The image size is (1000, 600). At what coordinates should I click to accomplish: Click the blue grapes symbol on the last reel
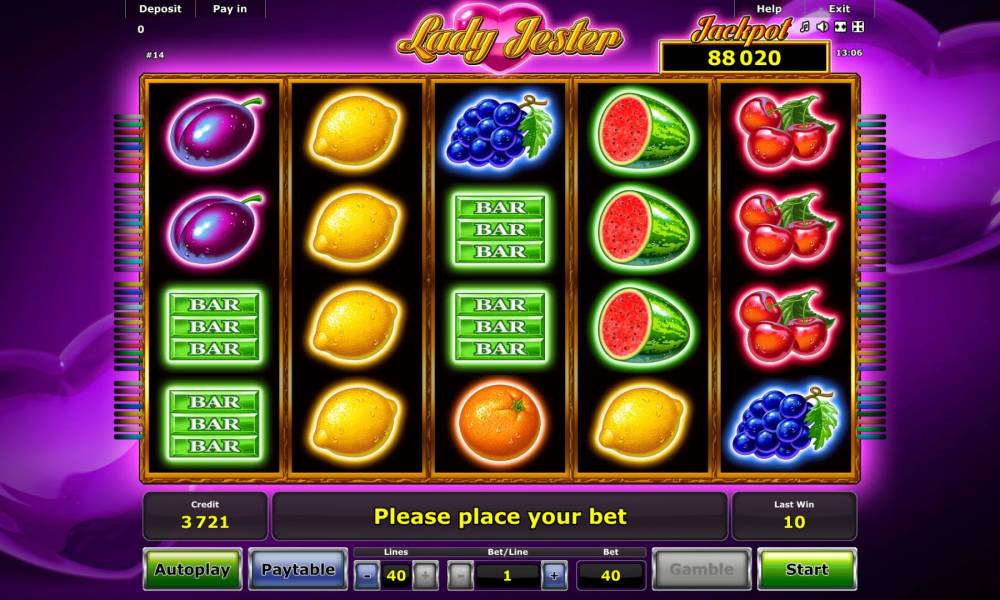(x=786, y=422)
